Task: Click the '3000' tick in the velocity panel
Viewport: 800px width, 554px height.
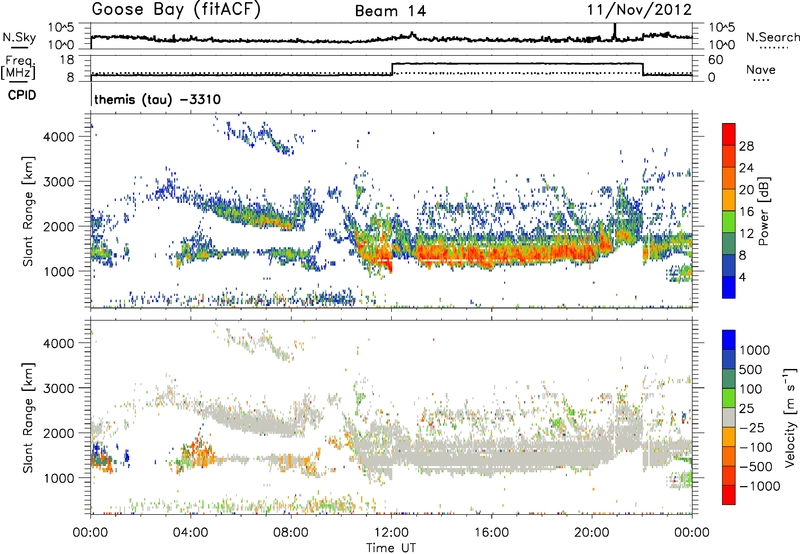Action: pos(58,388)
